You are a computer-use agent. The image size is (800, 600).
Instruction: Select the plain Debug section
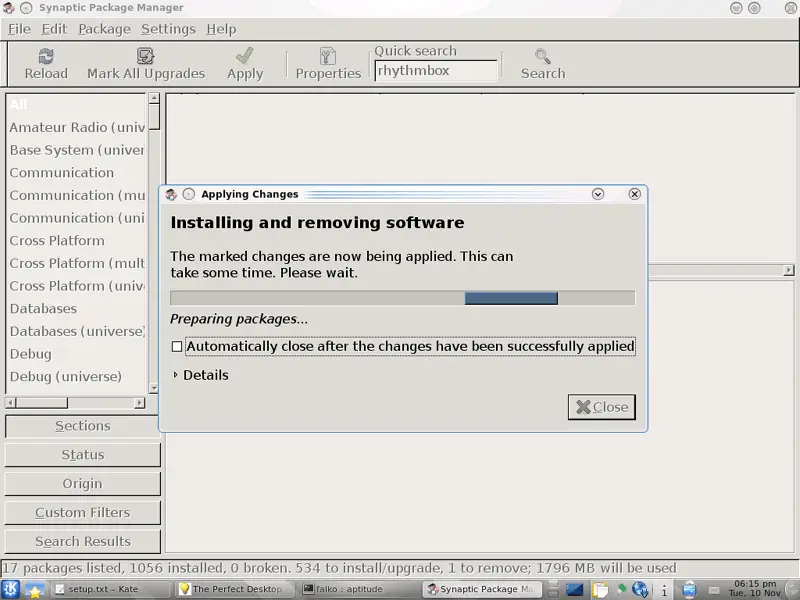click(x=76, y=354)
